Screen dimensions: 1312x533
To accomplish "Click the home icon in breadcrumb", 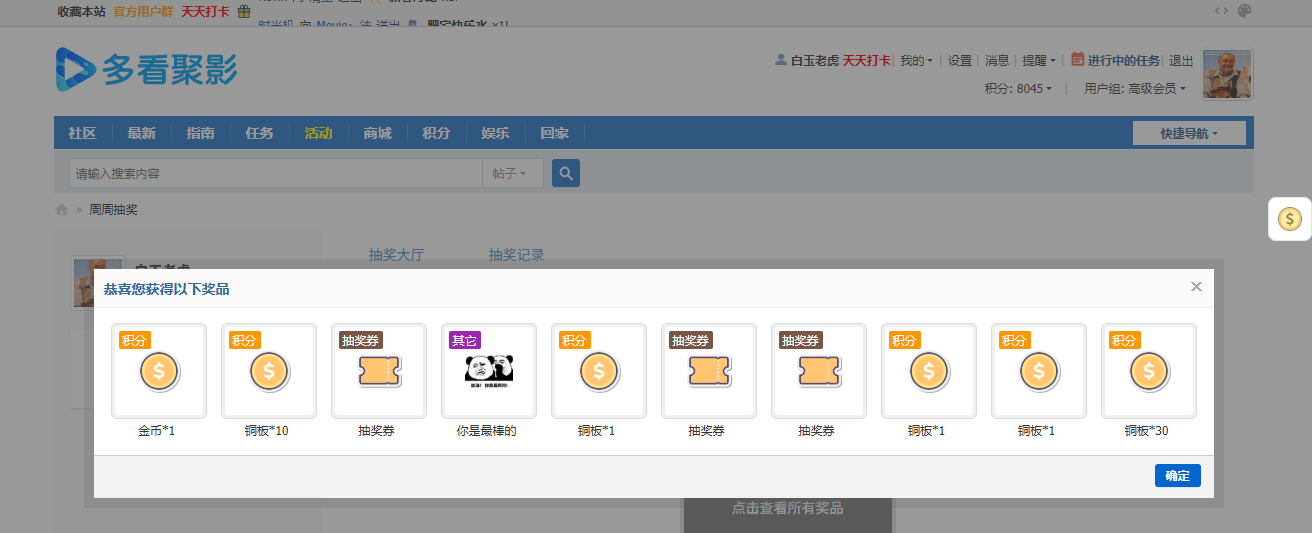I will [x=62, y=210].
